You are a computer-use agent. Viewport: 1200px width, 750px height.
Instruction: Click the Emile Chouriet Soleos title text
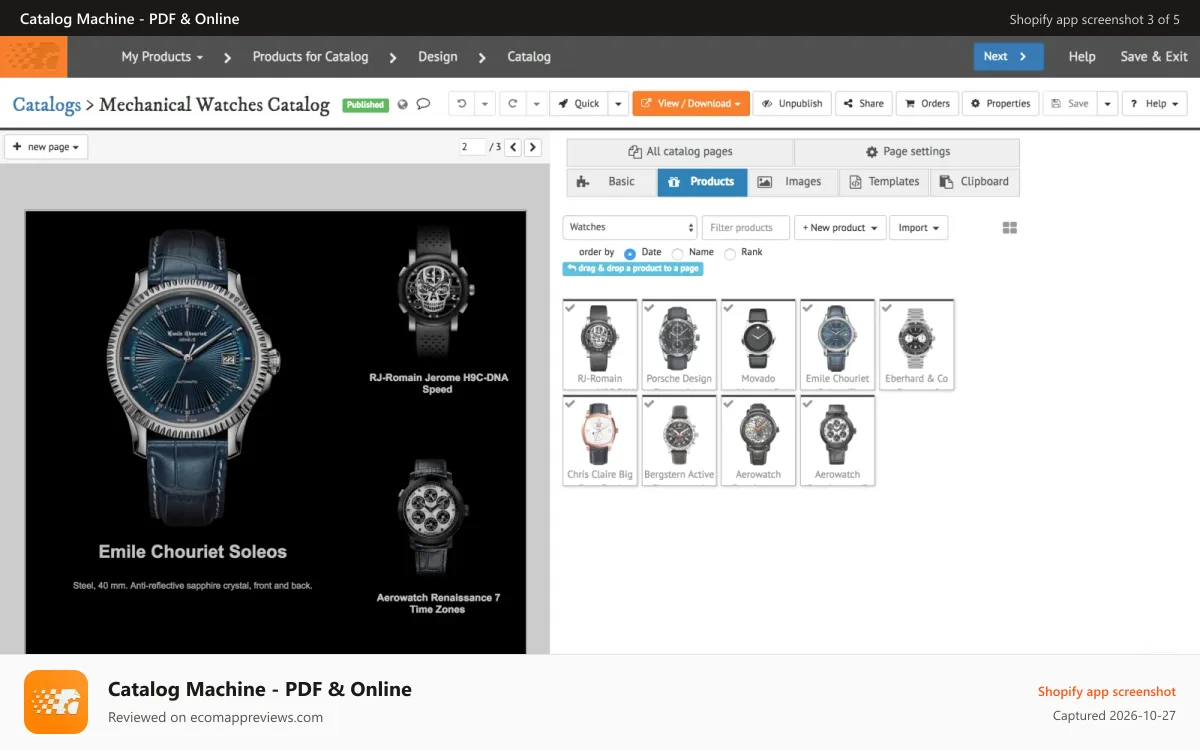193,552
